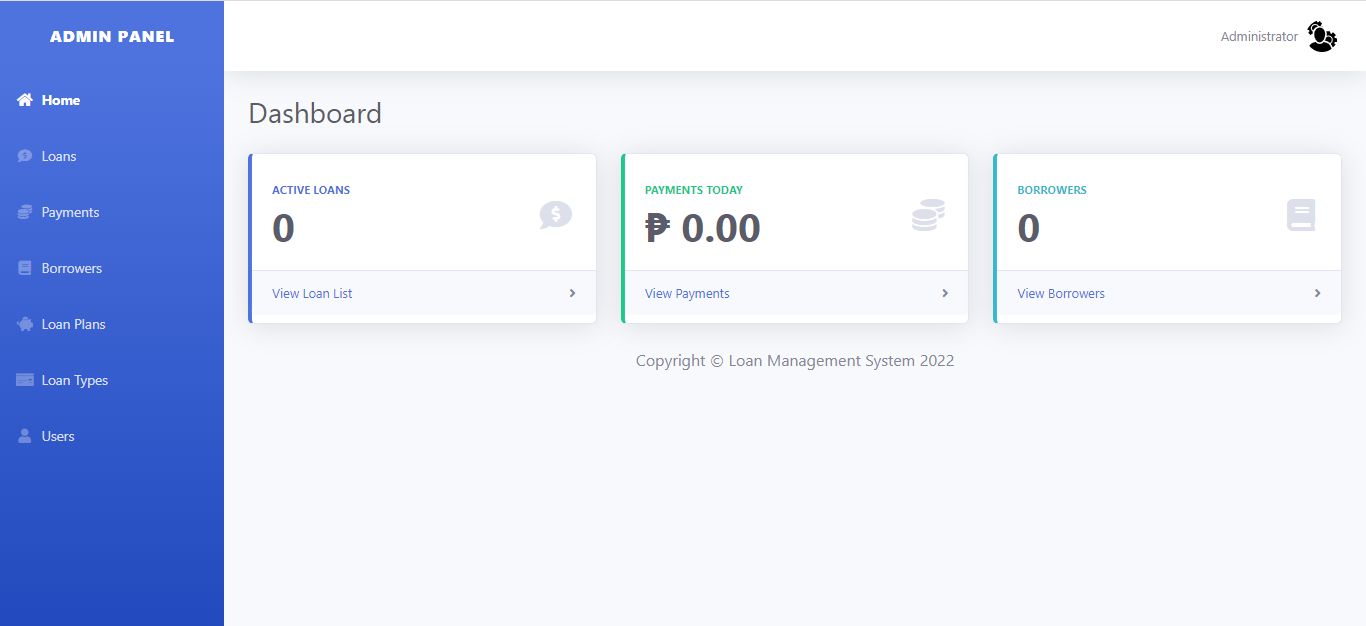Click the Loan Types card icon
Screen dimensions: 1366x626
[x=25, y=380]
